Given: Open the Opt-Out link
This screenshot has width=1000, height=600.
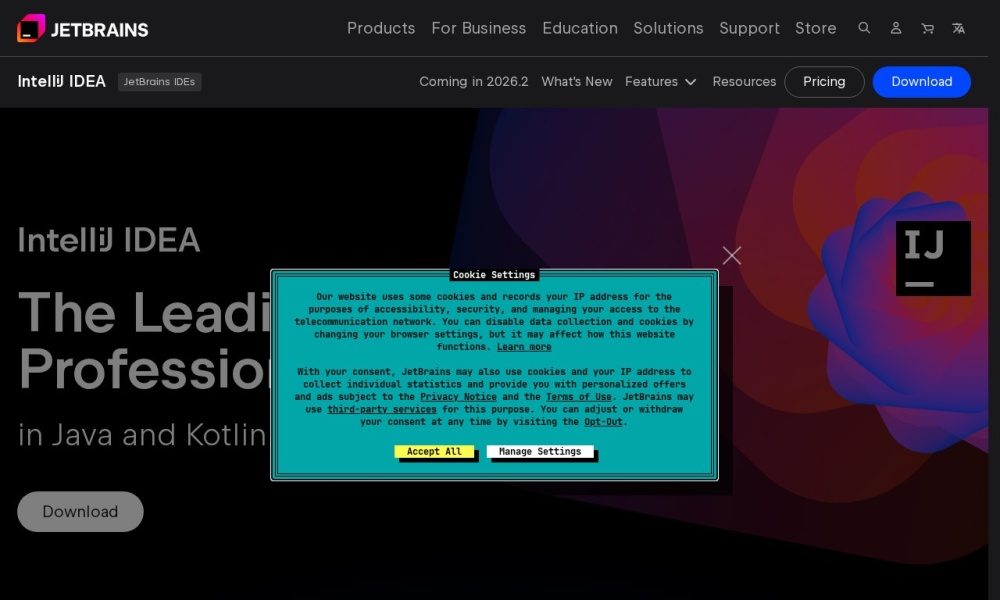Looking at the screenshot, I should [603, 421].
